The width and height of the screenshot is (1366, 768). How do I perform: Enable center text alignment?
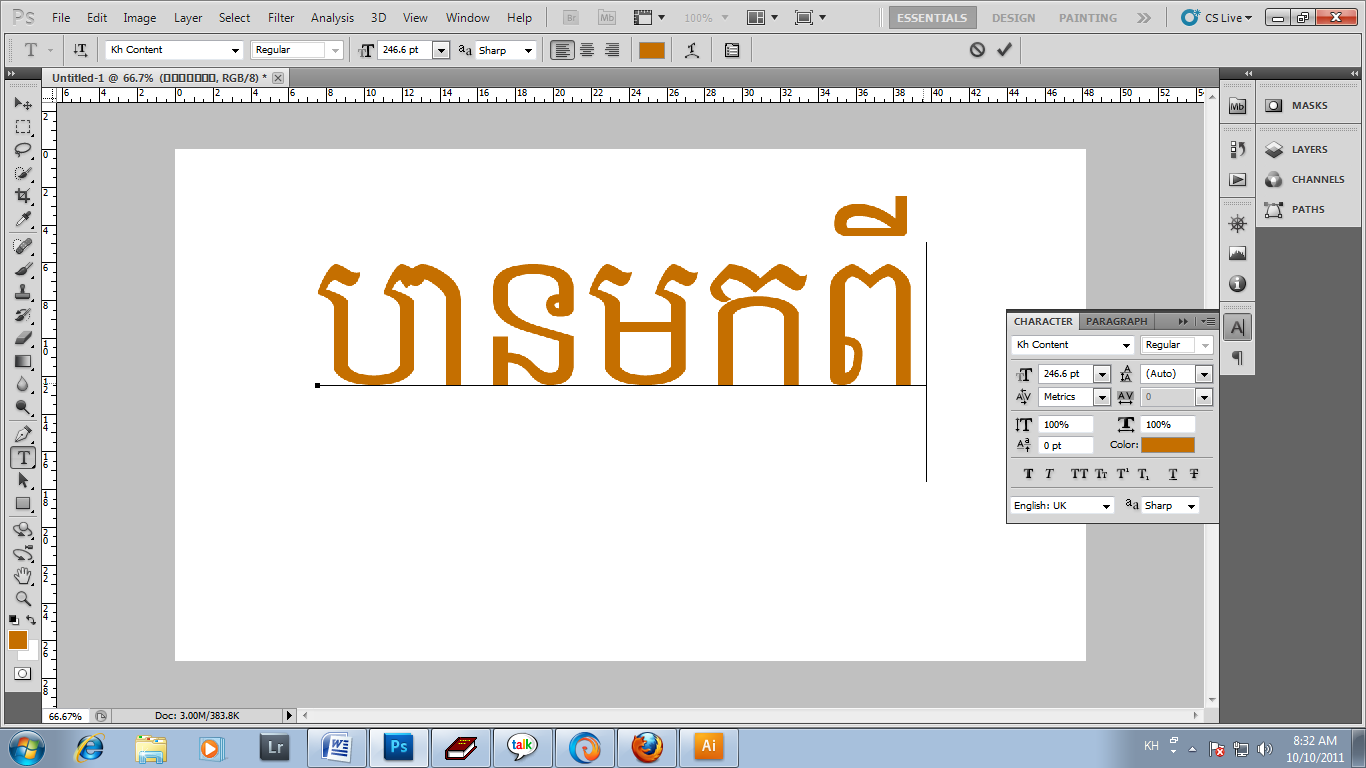coord(587,50)
